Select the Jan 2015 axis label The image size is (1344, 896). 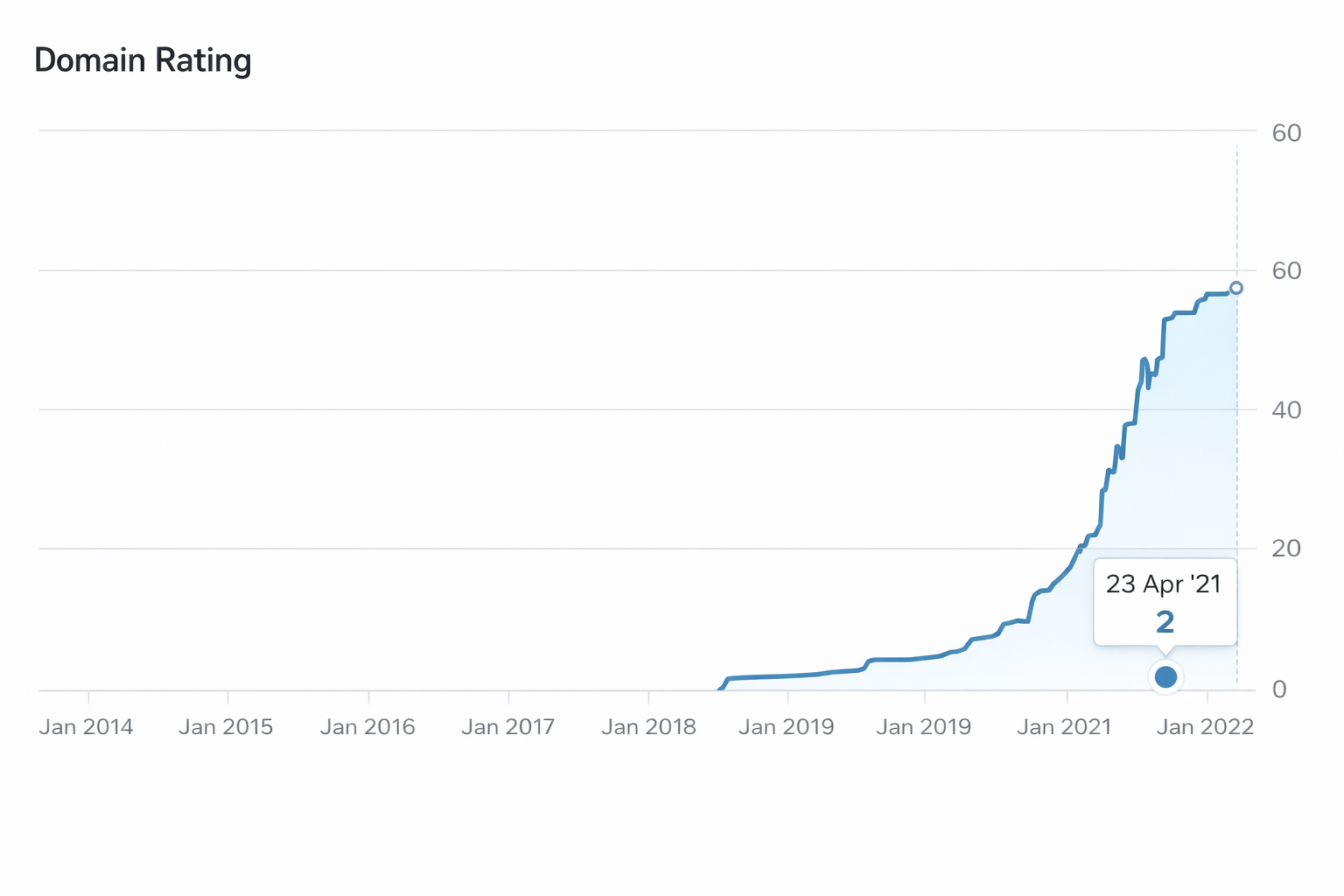(x=226, y=727)
